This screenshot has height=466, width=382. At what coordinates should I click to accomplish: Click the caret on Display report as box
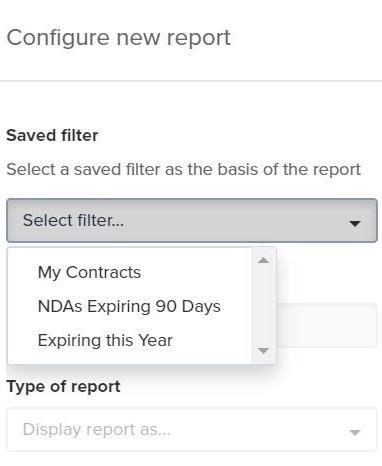point(355,432)
